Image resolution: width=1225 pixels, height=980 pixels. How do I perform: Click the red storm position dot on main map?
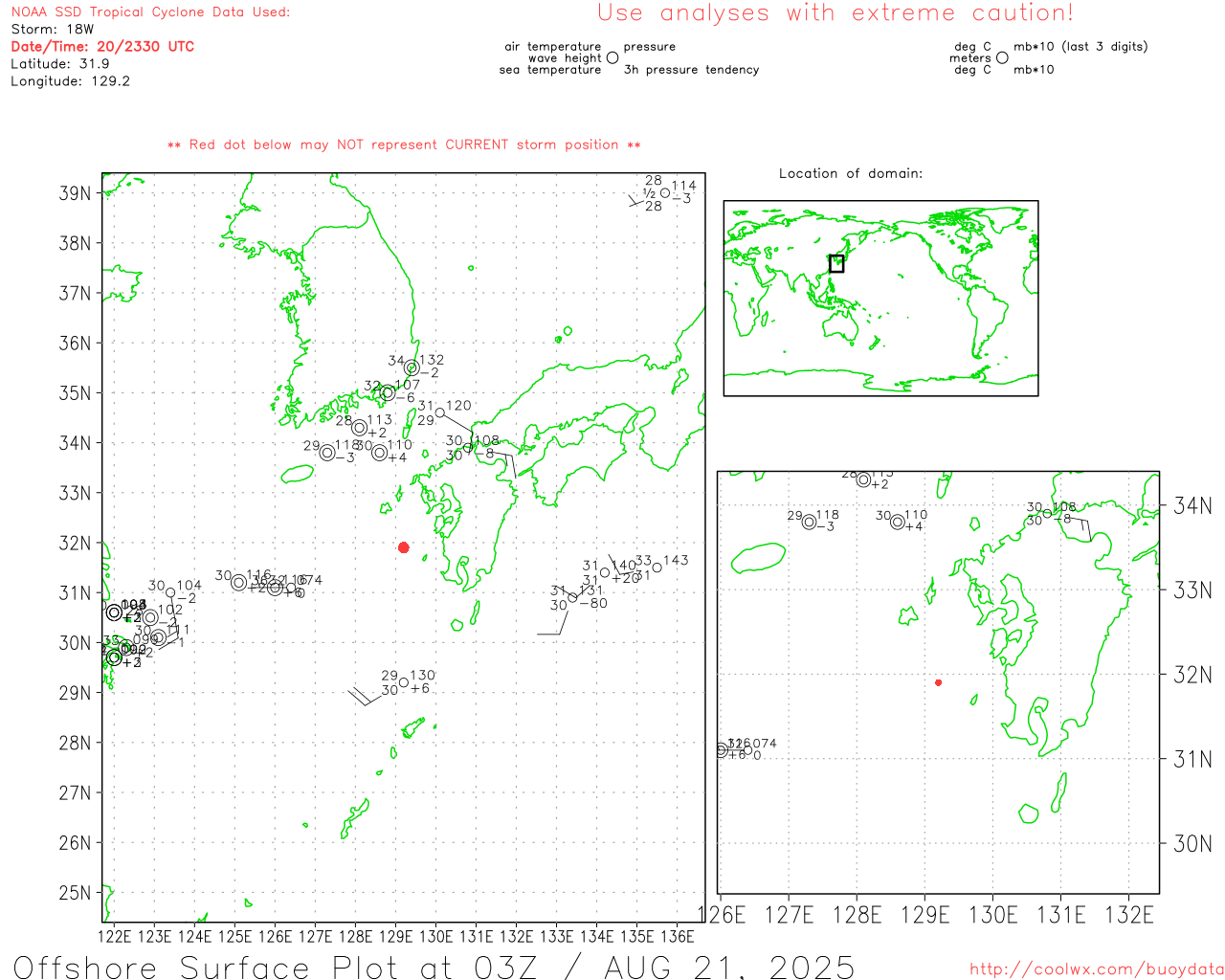(x=404, y=547)
